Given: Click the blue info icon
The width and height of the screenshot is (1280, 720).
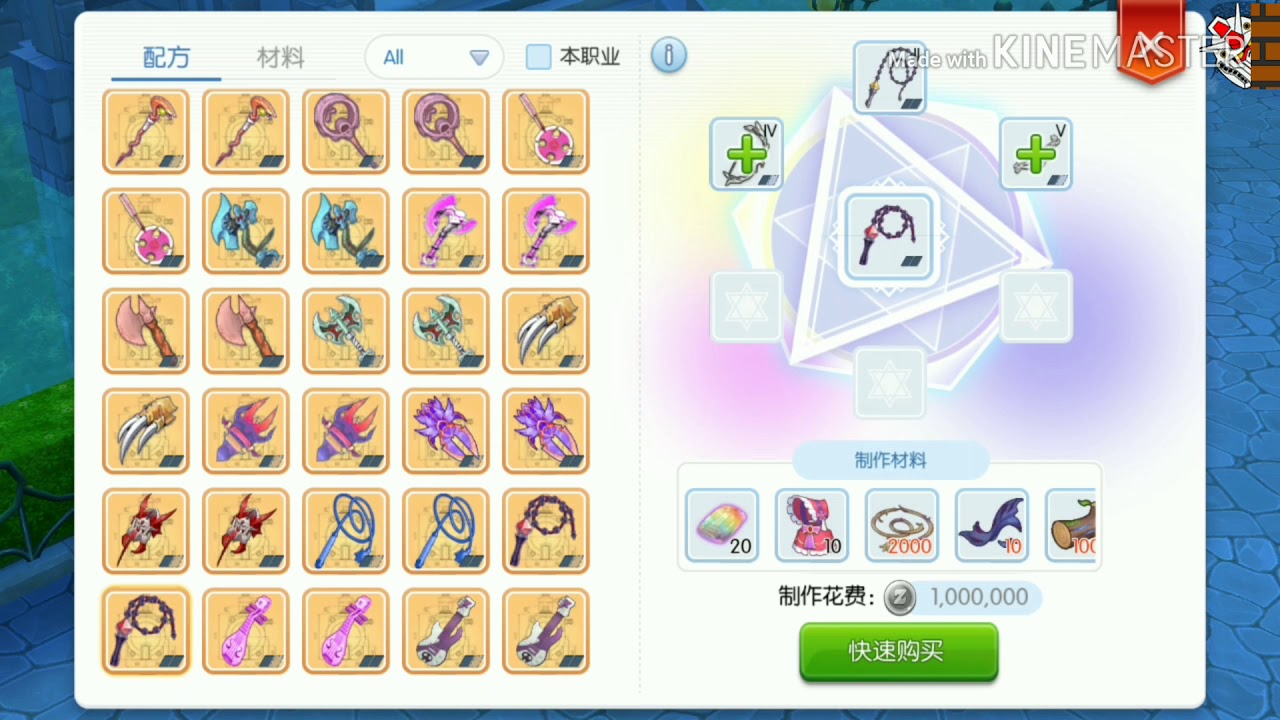Looking at the screenshot, I should 669,55.
